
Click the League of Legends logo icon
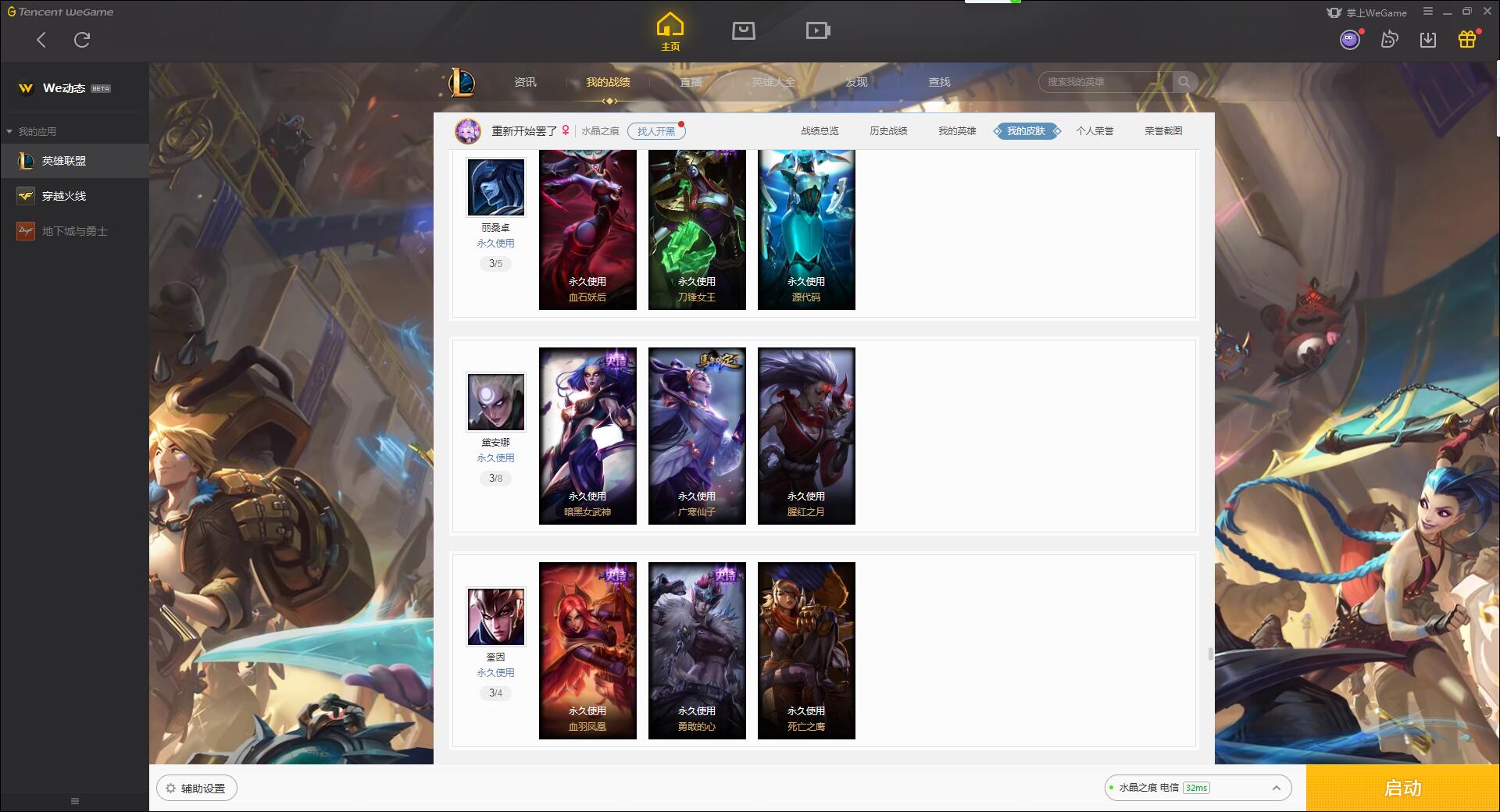pyautogui.click(x=462, y=82)
